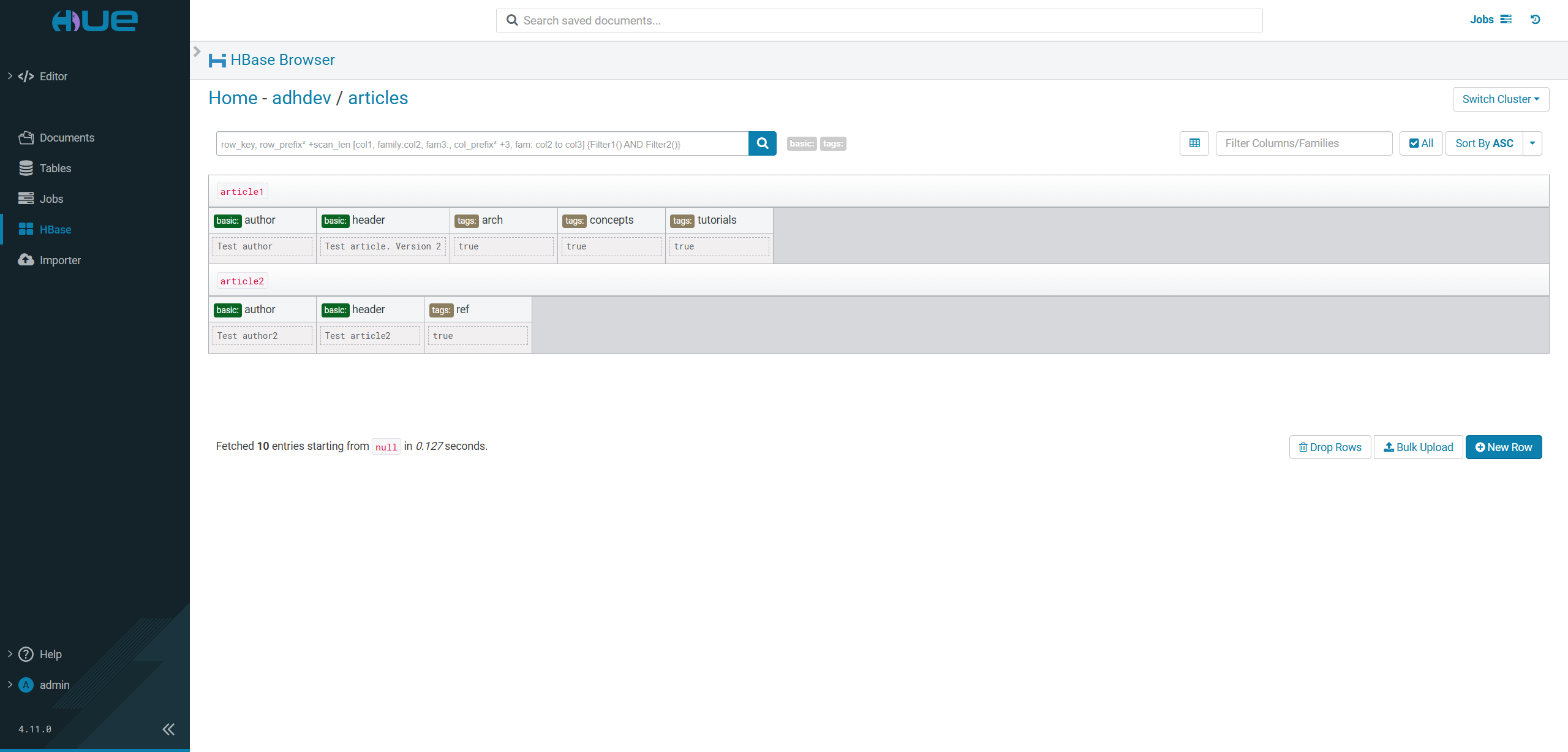Click the HBase Browser logo icon

click(x=217, y=59)
